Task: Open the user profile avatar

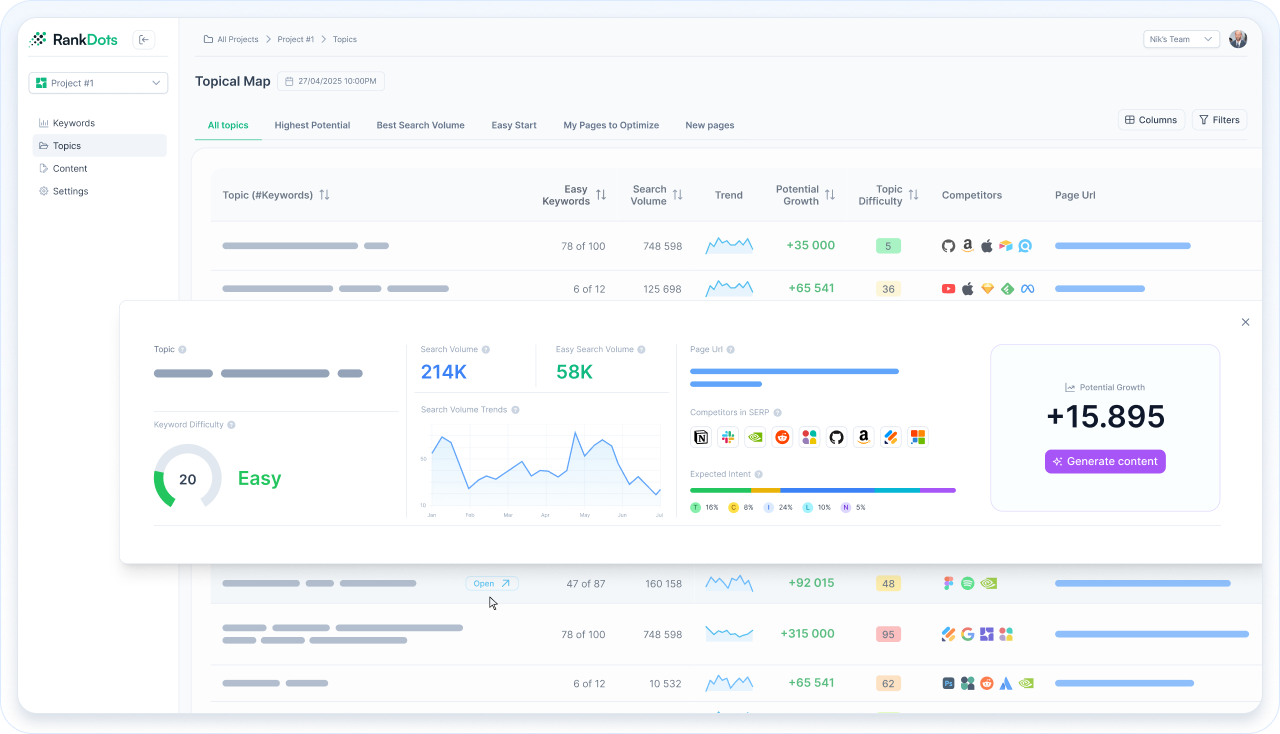Action: click(1238, 39)
